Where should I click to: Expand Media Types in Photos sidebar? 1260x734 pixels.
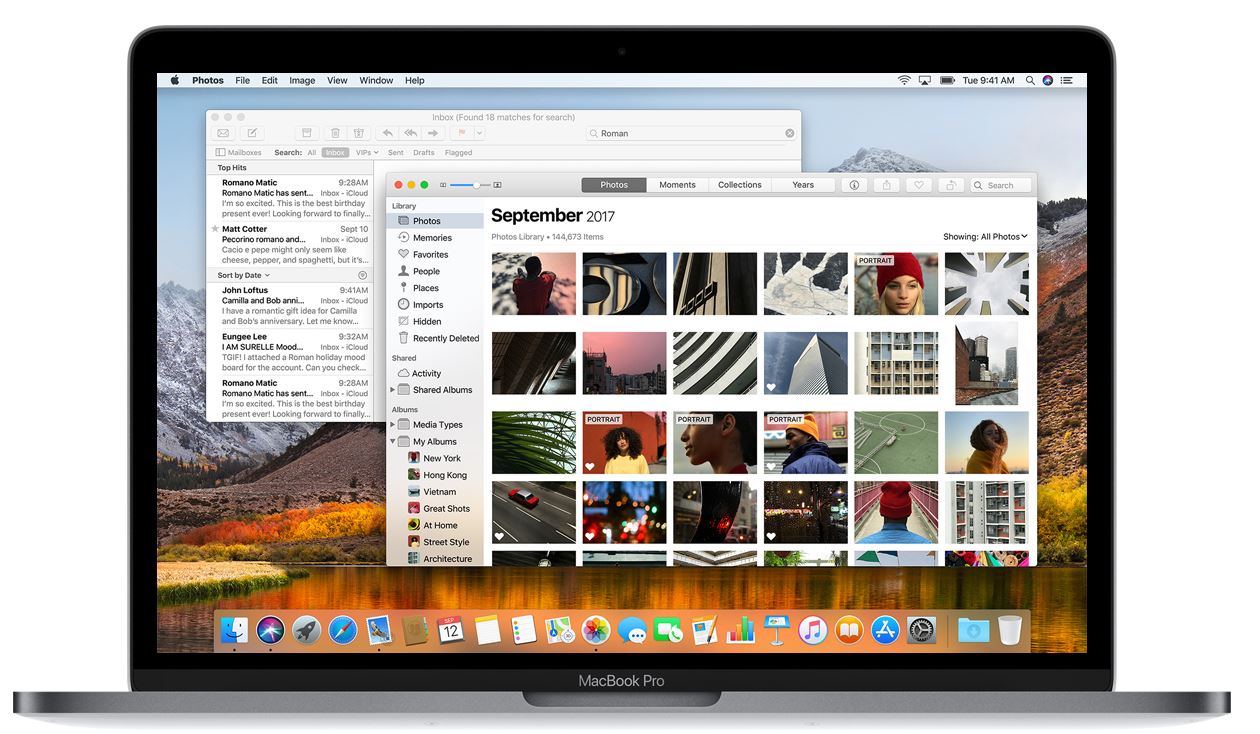pyautogui.click(x=392, y=425)
